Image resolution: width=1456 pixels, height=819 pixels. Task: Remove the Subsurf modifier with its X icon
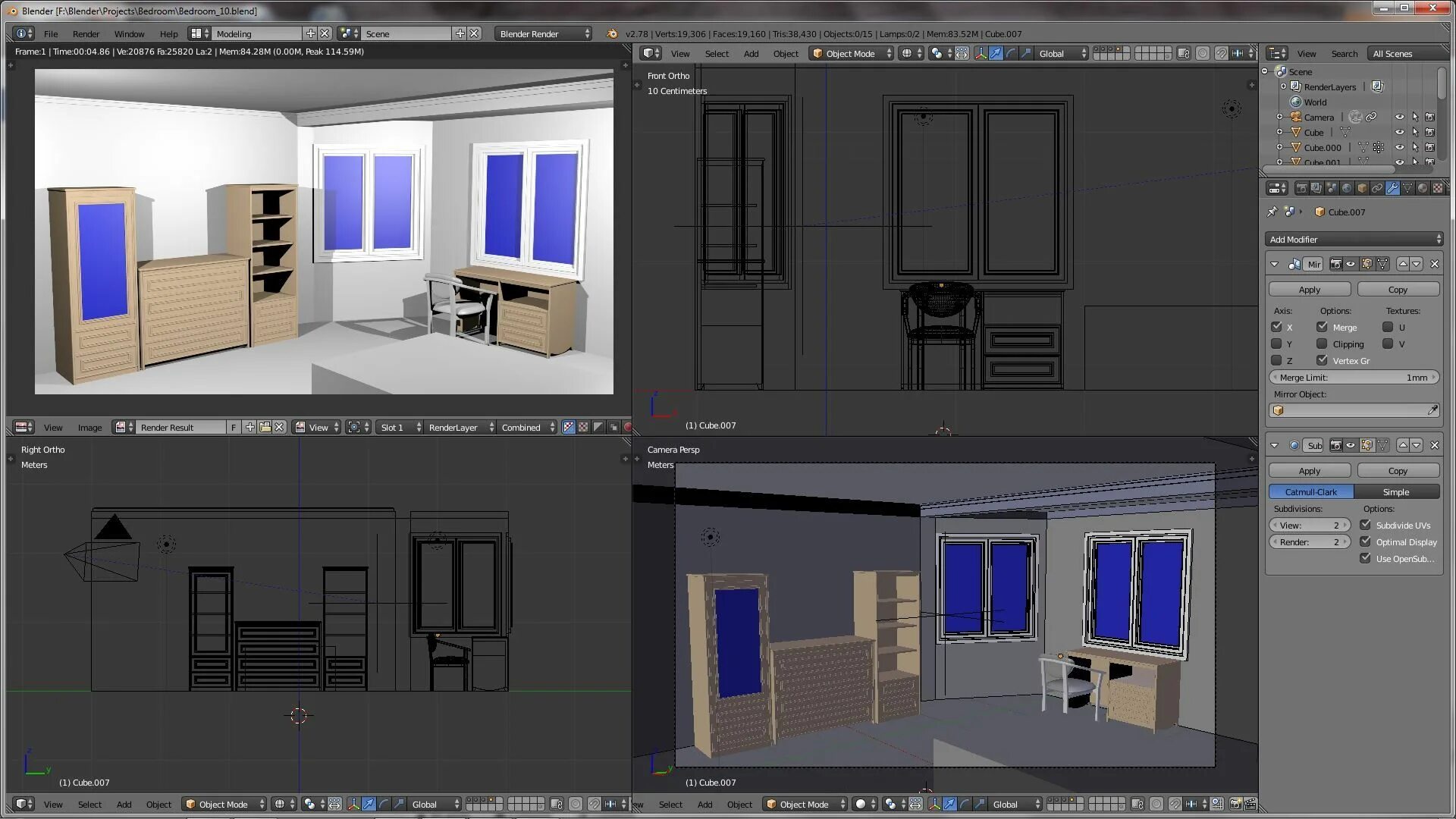[x=1434, y=445]
